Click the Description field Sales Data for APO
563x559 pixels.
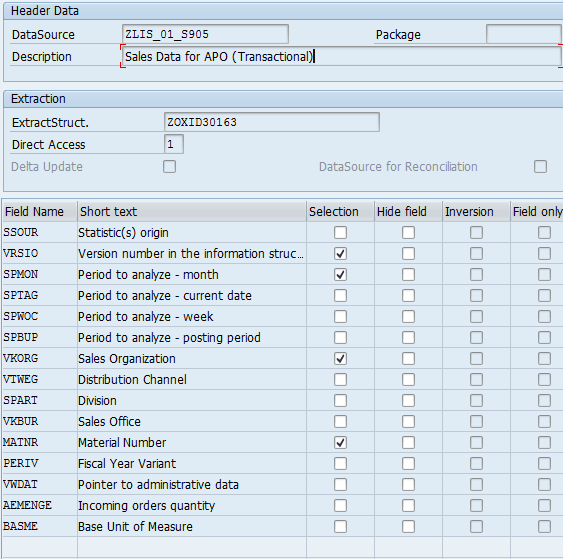[x=341, y=56]
